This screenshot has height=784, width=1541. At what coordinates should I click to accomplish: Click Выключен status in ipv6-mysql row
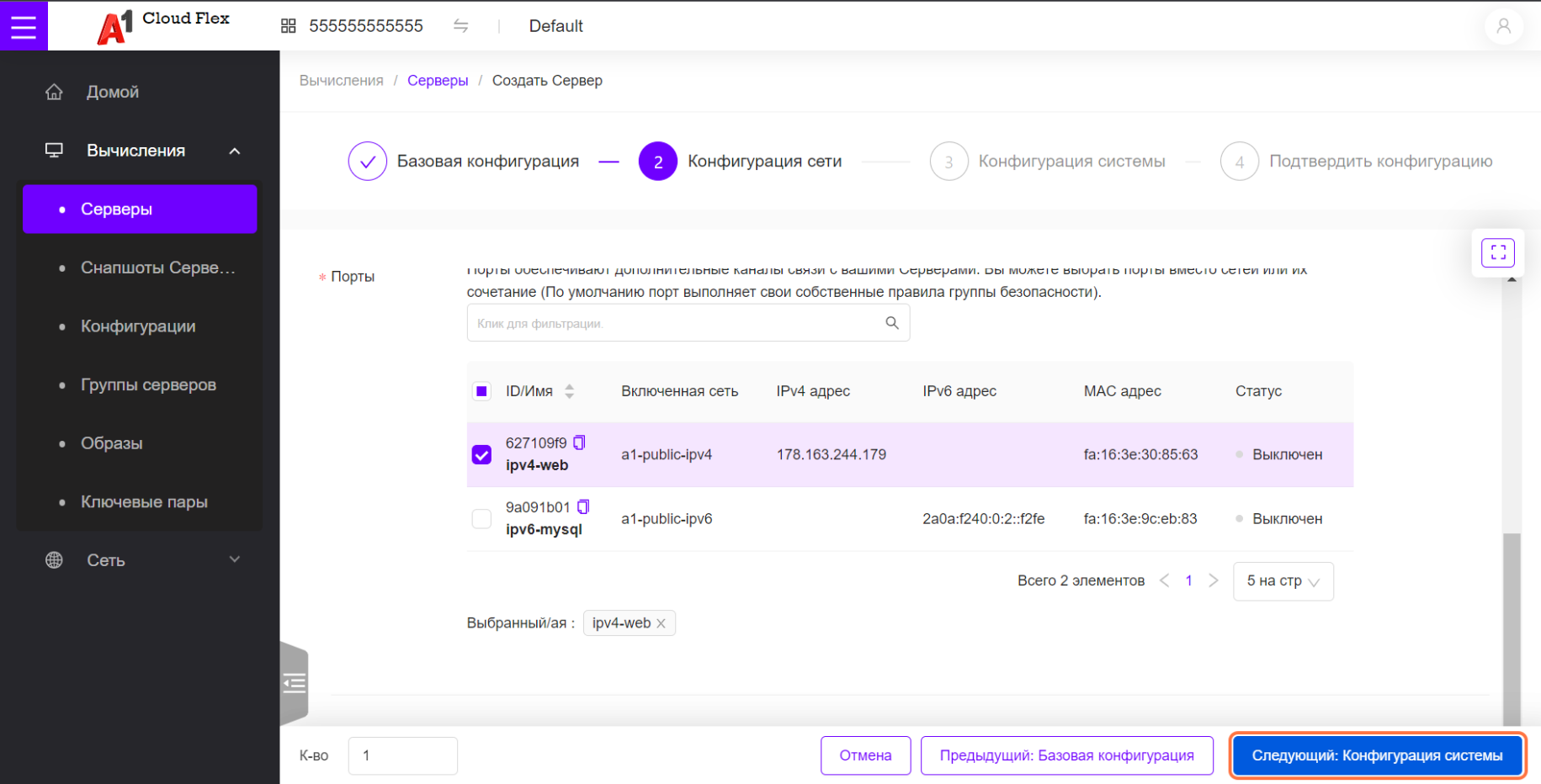[1287, 519]
